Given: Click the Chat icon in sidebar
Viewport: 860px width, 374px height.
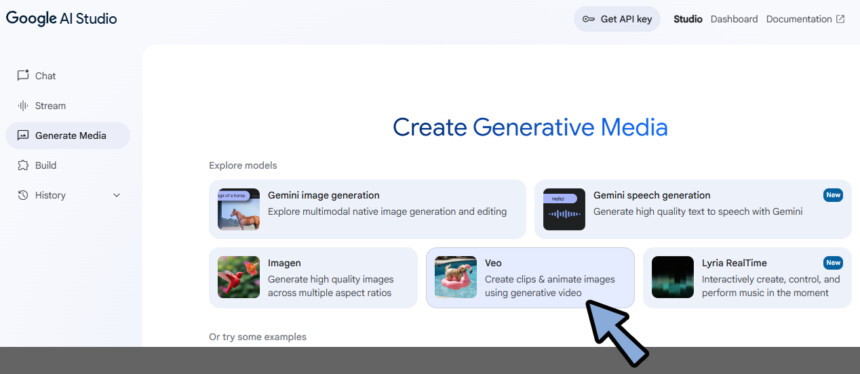Looking at the screenshot, I should point(22,76).
